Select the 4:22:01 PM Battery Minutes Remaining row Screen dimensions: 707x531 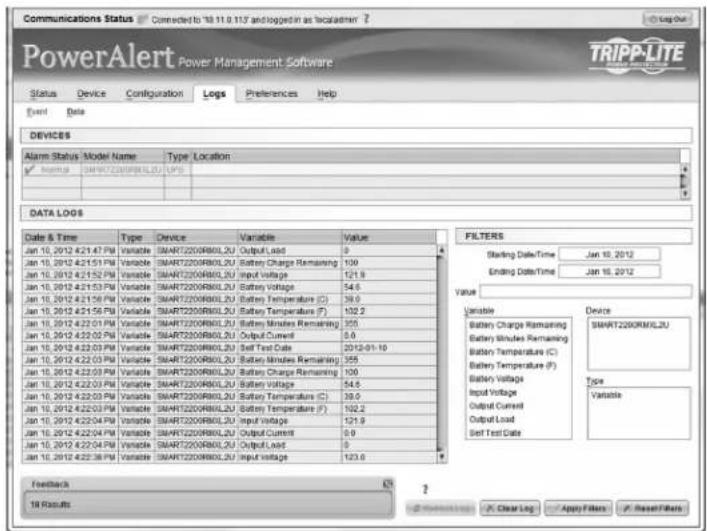(229, 323)
